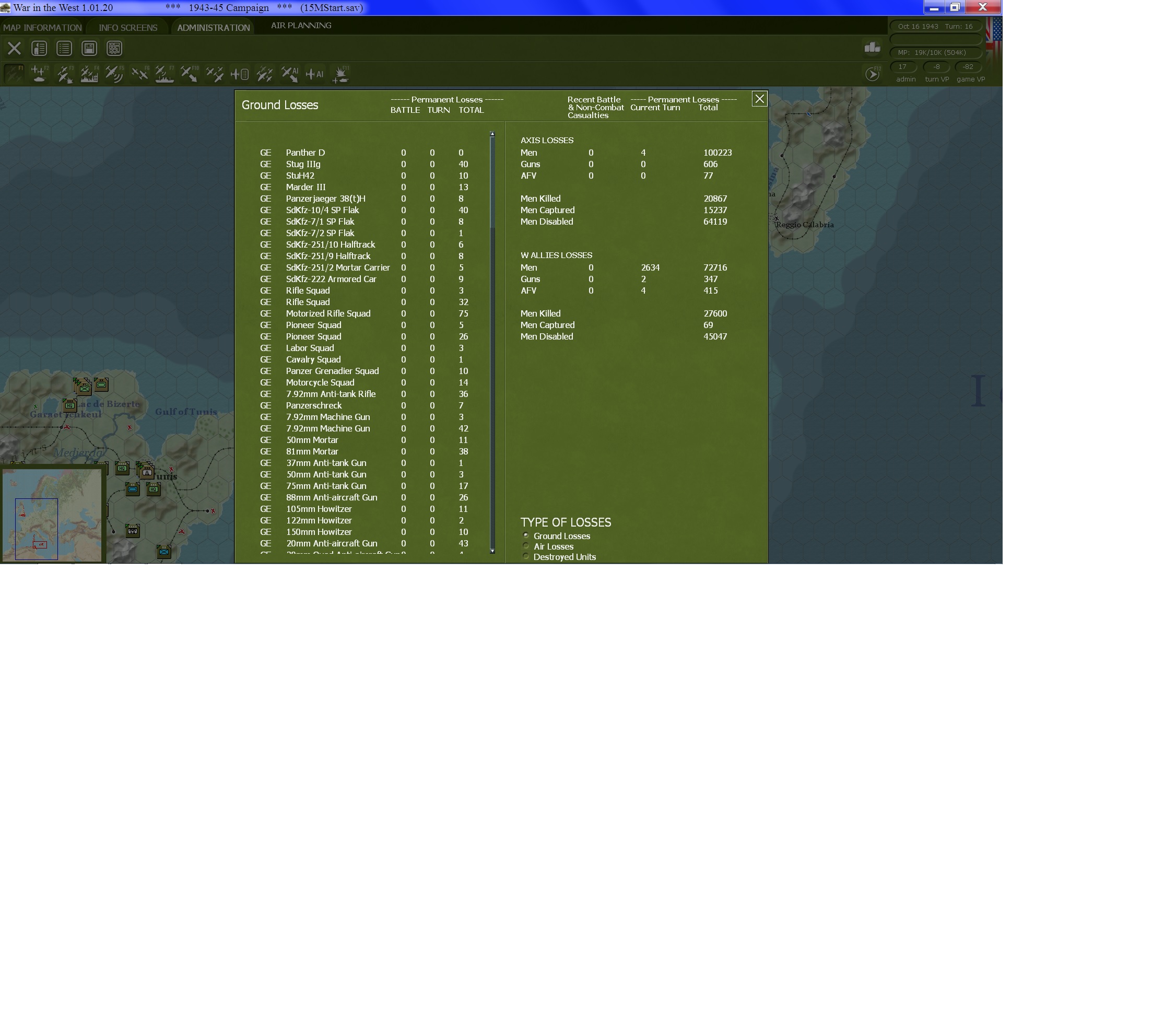
Task: Select Ground Losses radio button
Action: pyautogui.click(x=526, y=535)
